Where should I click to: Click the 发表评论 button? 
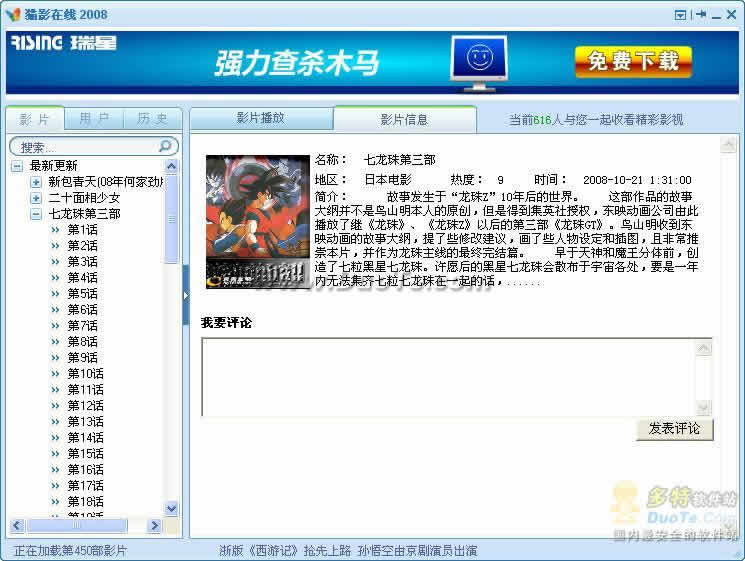[x=674, y=428]
